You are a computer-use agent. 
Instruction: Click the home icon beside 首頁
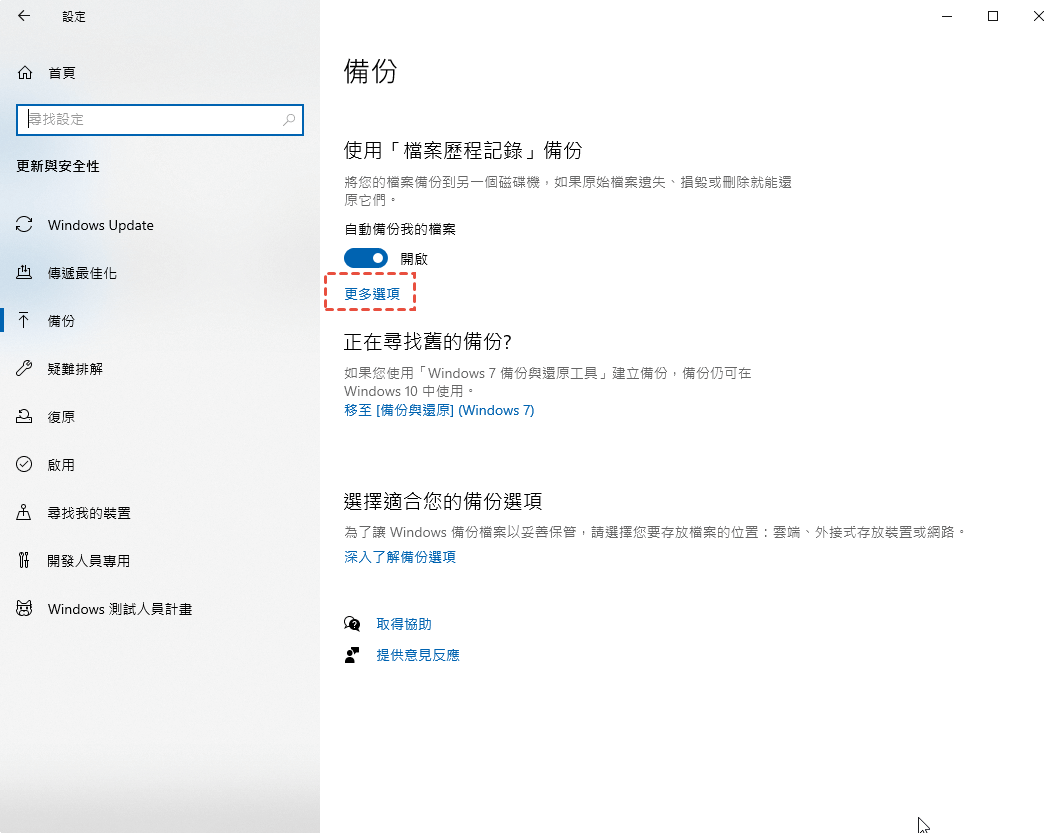25,73
